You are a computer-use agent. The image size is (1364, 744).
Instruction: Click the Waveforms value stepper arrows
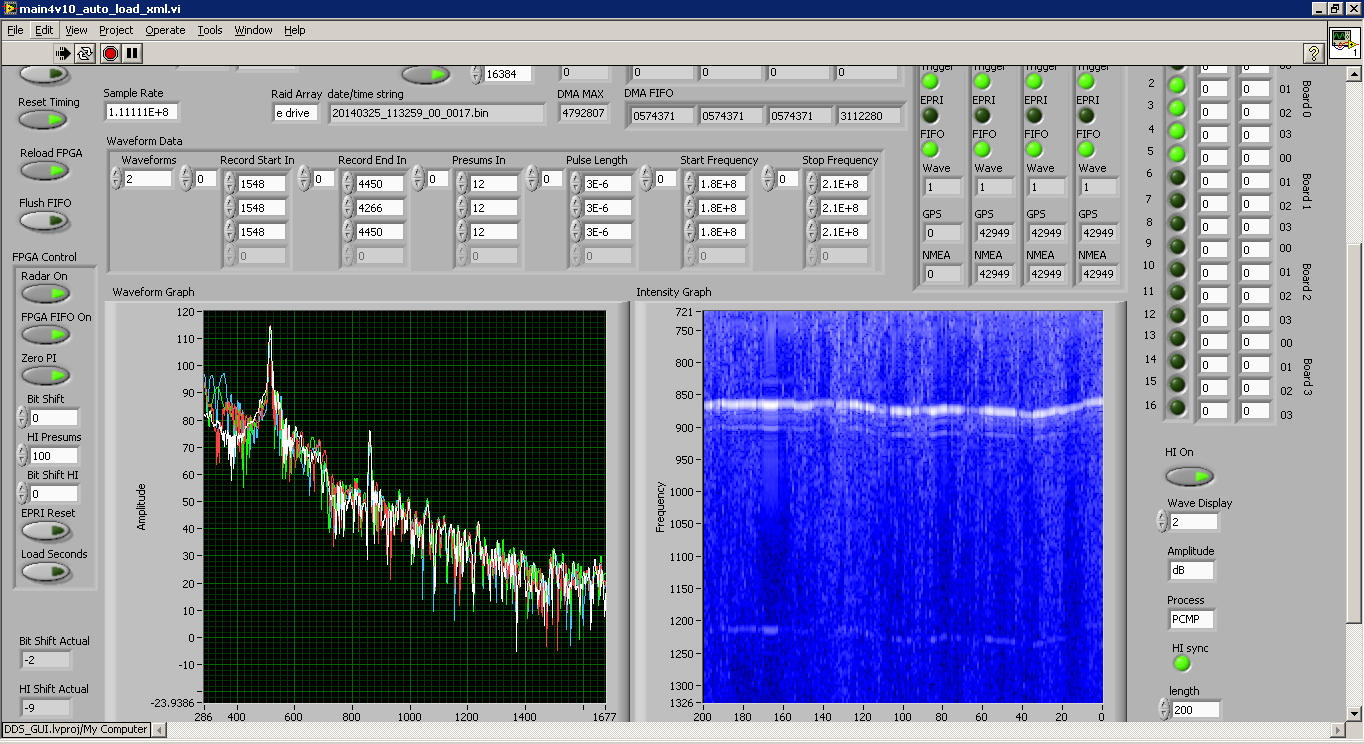[116, 179]
